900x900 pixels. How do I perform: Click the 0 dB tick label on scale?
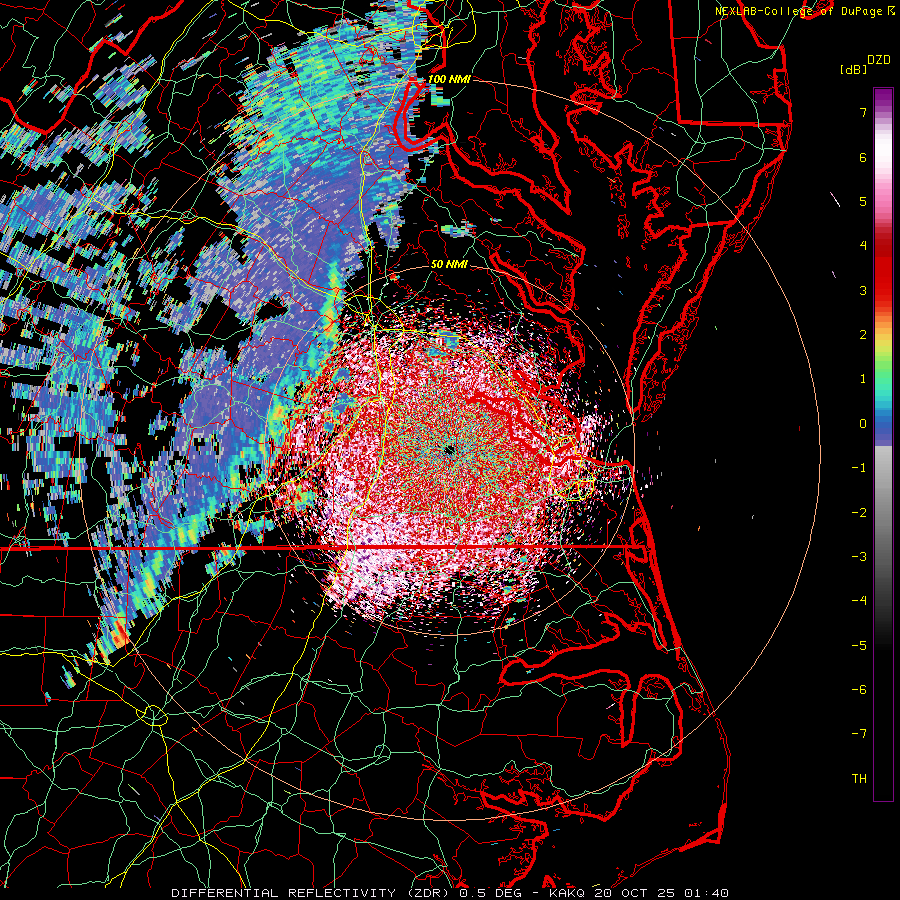point(863,424)
